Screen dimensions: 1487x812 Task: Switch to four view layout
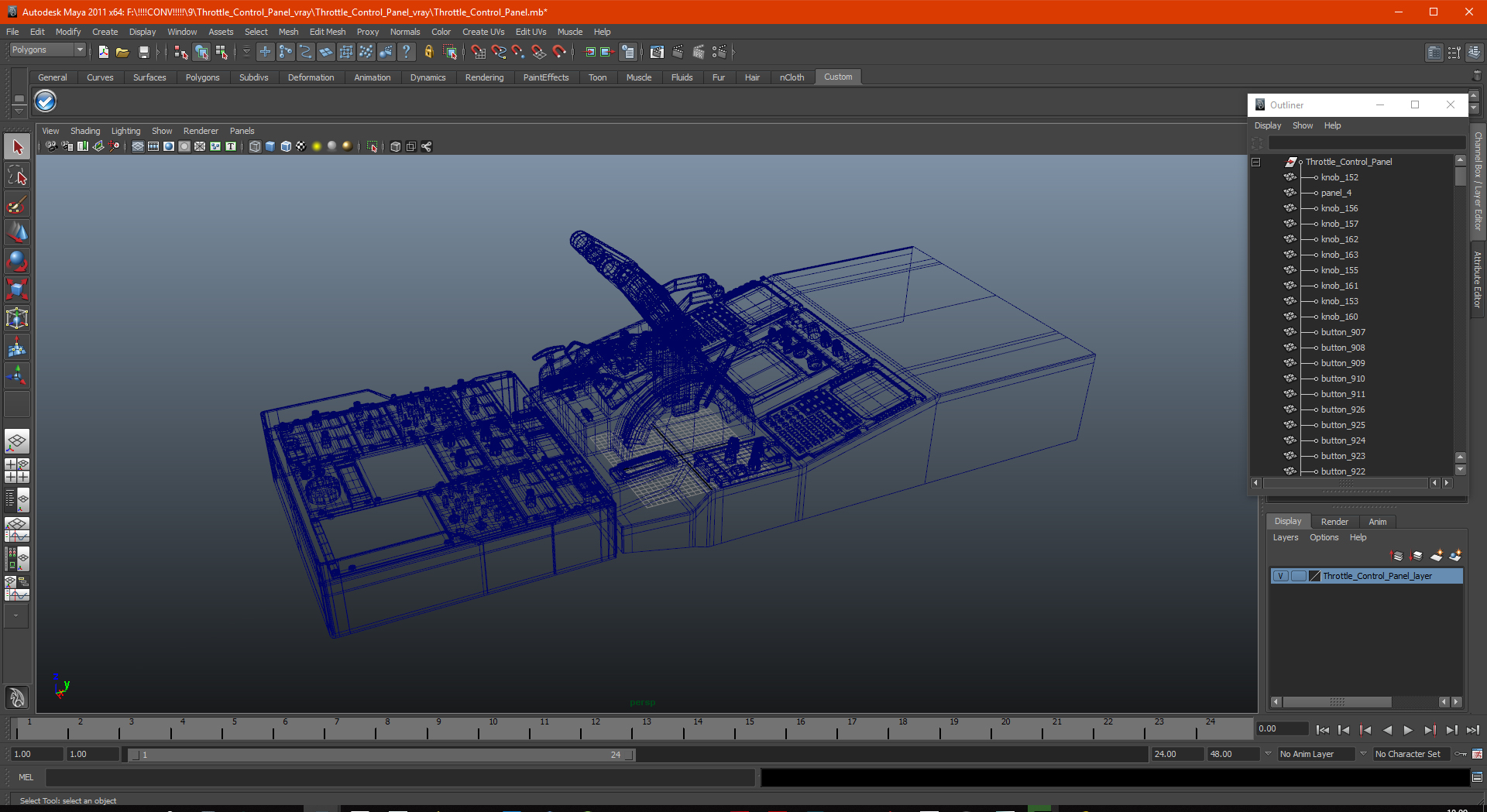pyautogui.click(x=17, y=471)
